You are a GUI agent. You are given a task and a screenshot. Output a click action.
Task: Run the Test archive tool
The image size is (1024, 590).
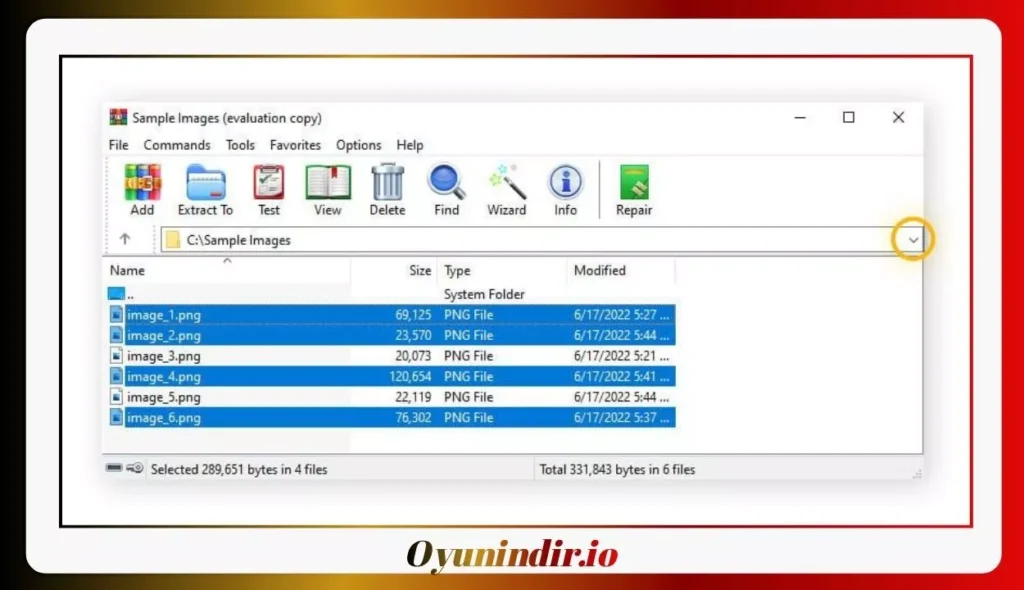tap(268, 182)
